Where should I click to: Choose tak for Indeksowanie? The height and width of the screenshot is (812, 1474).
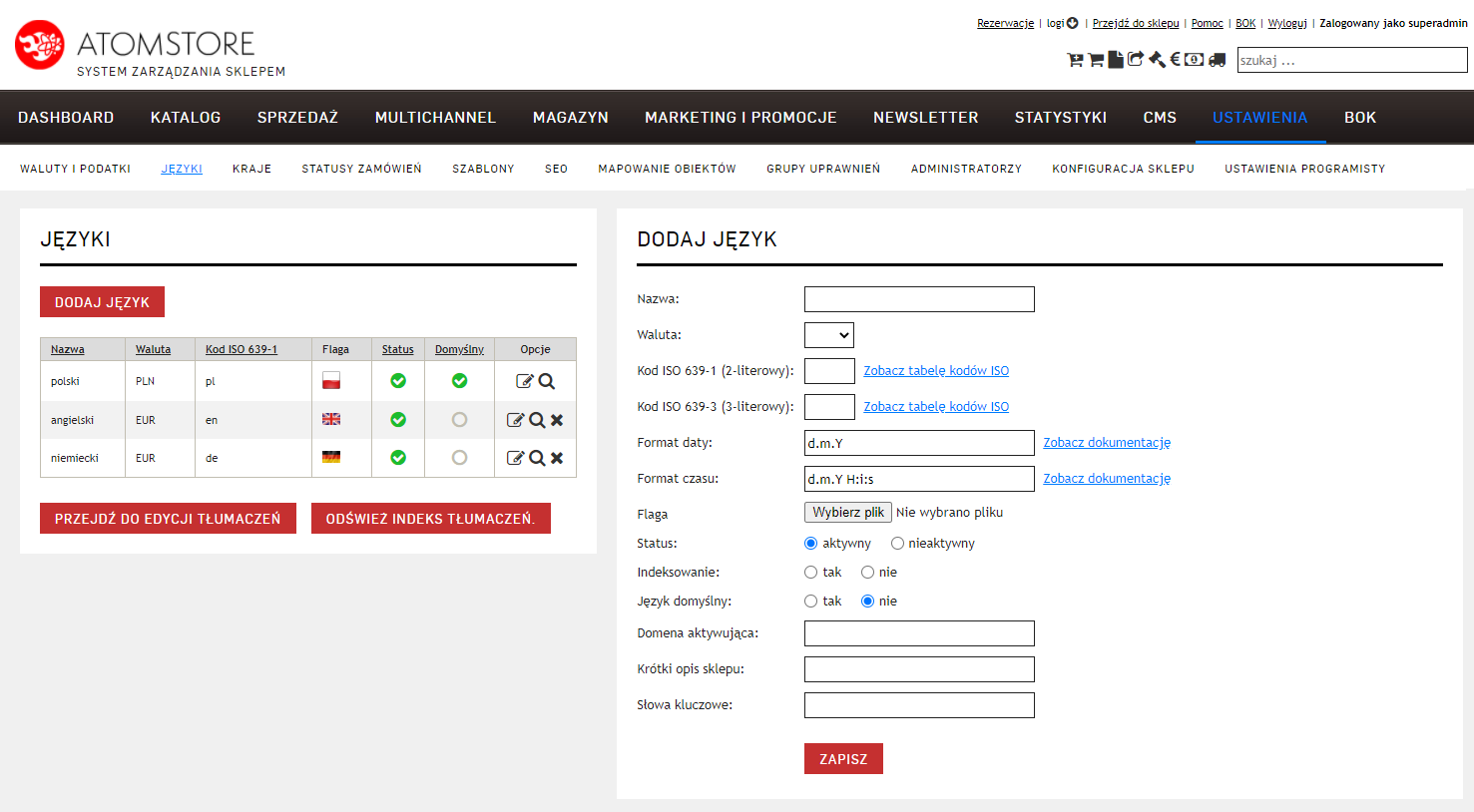[x=810, y=573]
